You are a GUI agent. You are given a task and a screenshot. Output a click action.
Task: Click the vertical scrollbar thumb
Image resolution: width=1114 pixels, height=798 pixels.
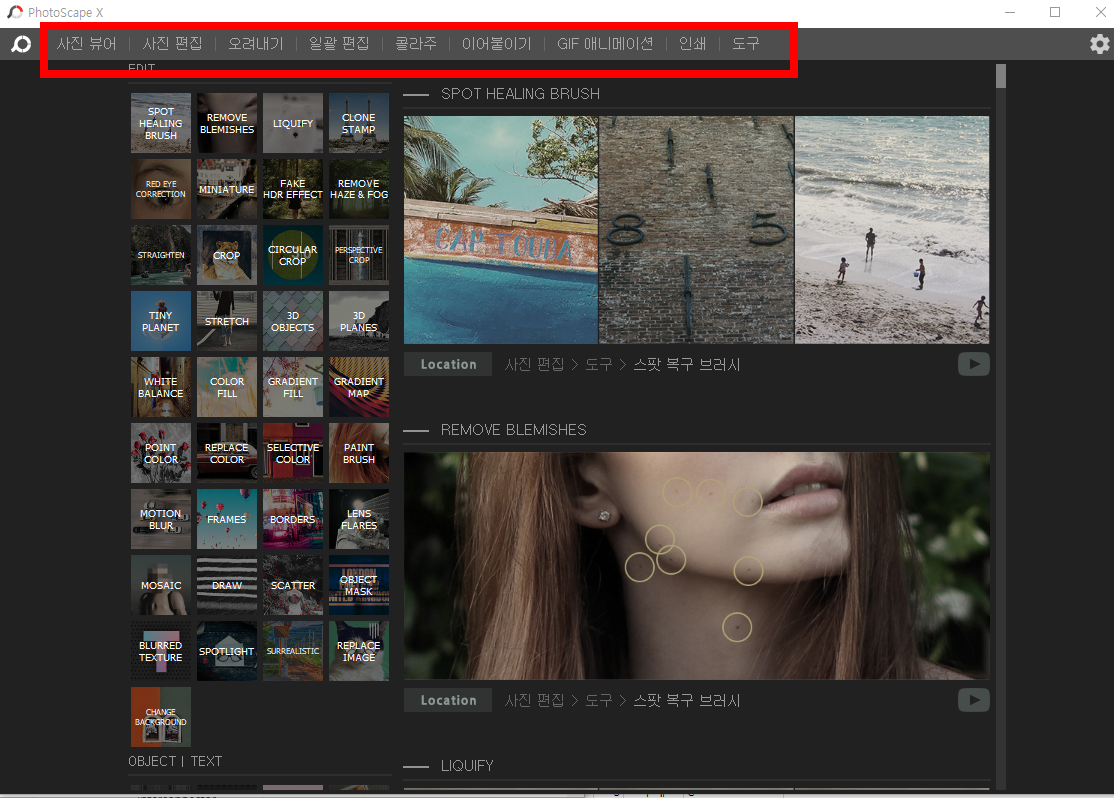click(x=1001, y=76)
